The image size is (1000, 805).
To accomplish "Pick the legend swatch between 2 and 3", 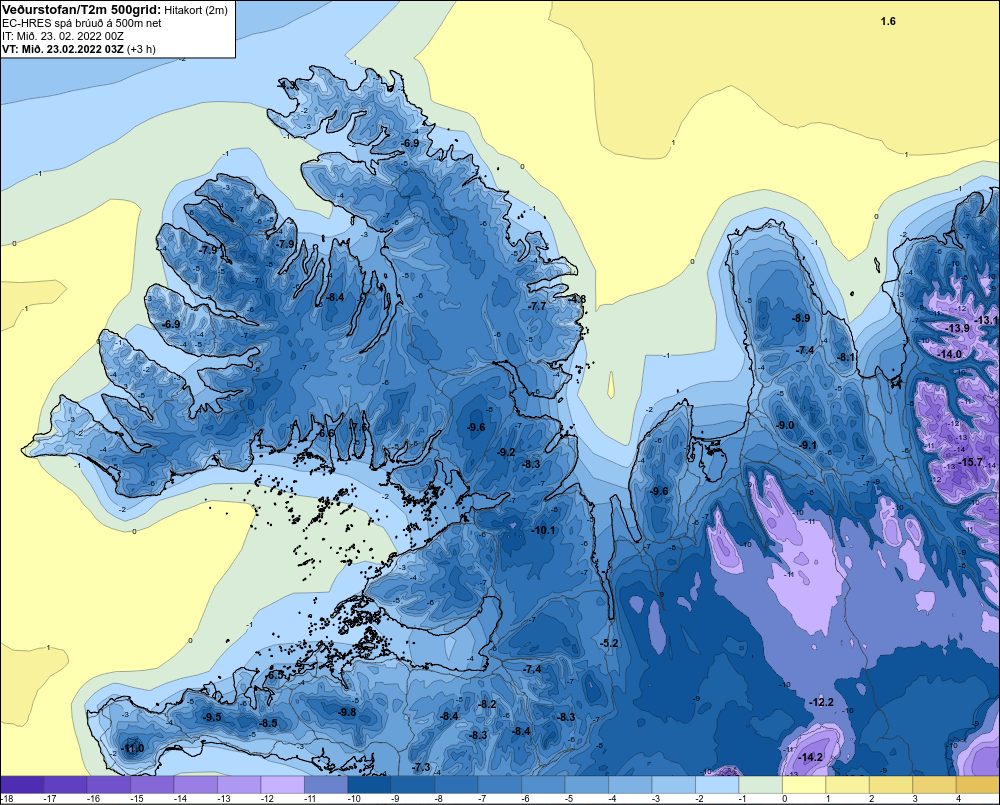I will [x=890, y=785].
